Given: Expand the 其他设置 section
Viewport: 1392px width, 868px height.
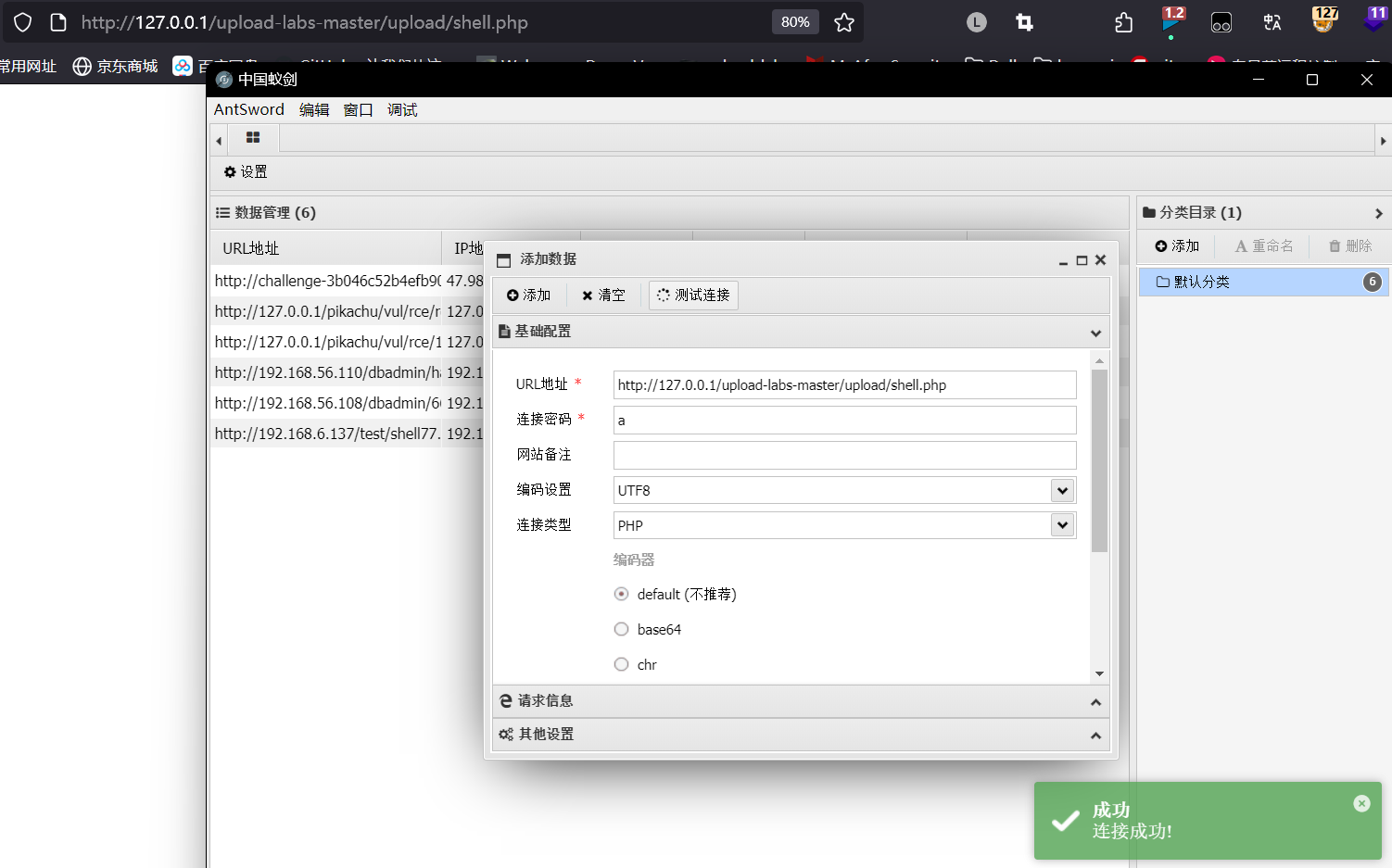Looking at the screenshot, I should coord(802,735).
